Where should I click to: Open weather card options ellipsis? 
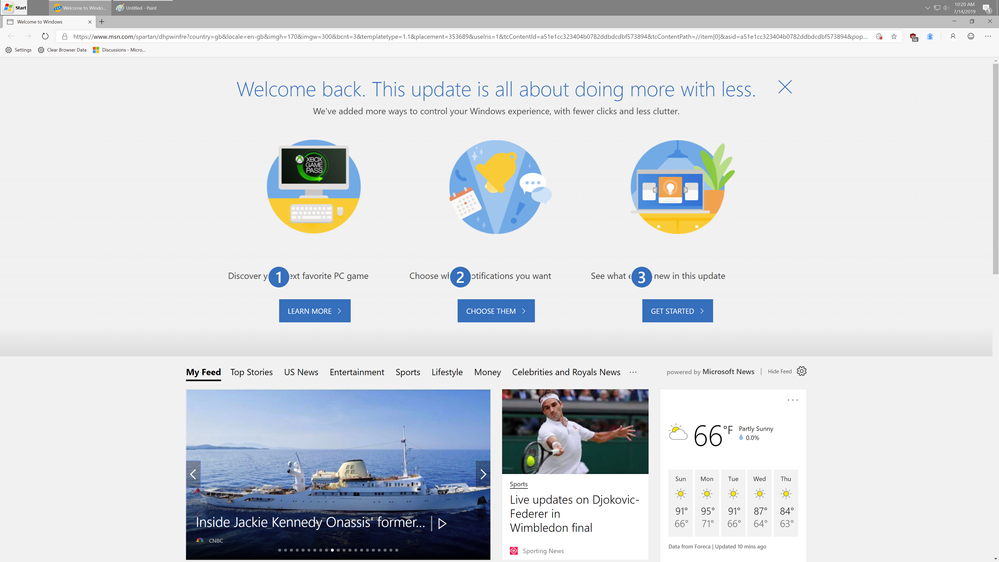pyautogui.click(x=793, y=400)
